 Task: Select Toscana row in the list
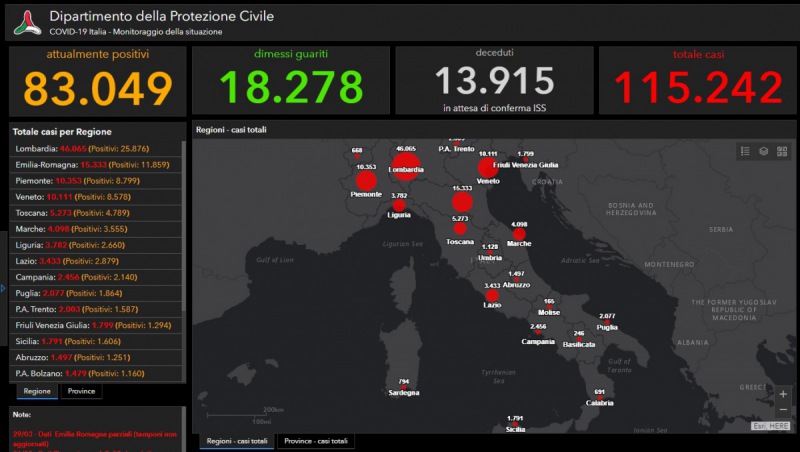pos(95,212)
